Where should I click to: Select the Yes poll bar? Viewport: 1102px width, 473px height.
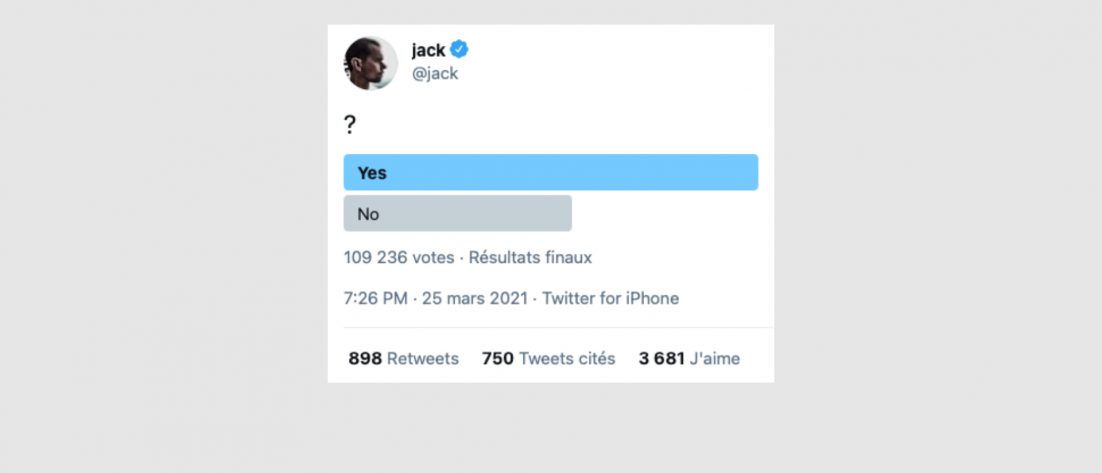coord(550,172)
